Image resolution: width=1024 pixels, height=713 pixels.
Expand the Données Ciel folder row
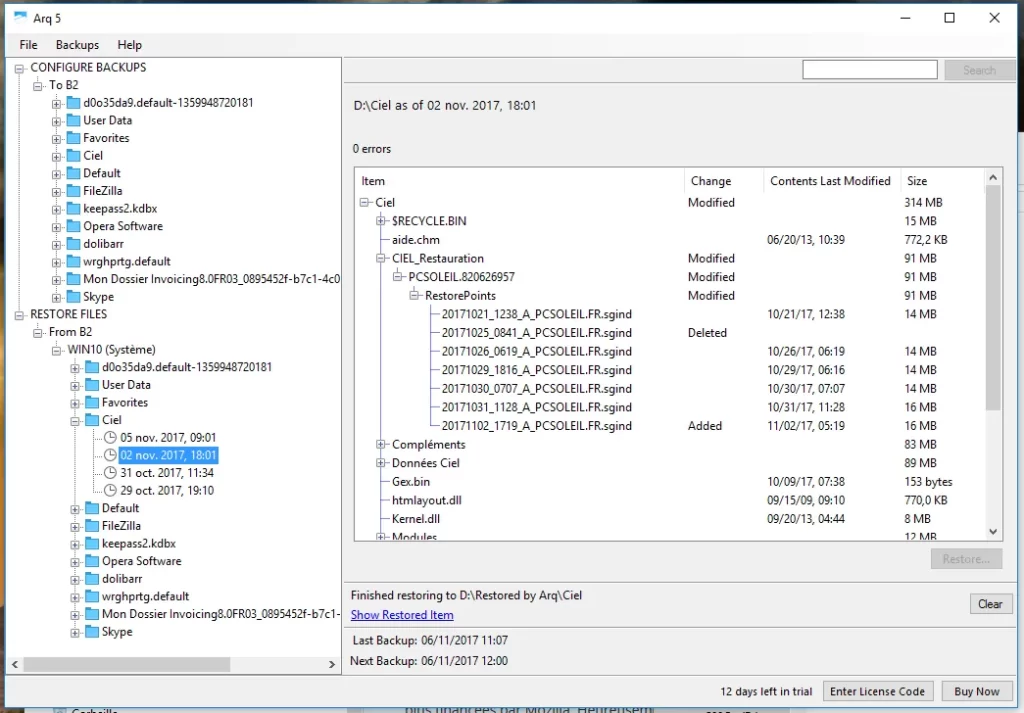(x=381, y=463)
